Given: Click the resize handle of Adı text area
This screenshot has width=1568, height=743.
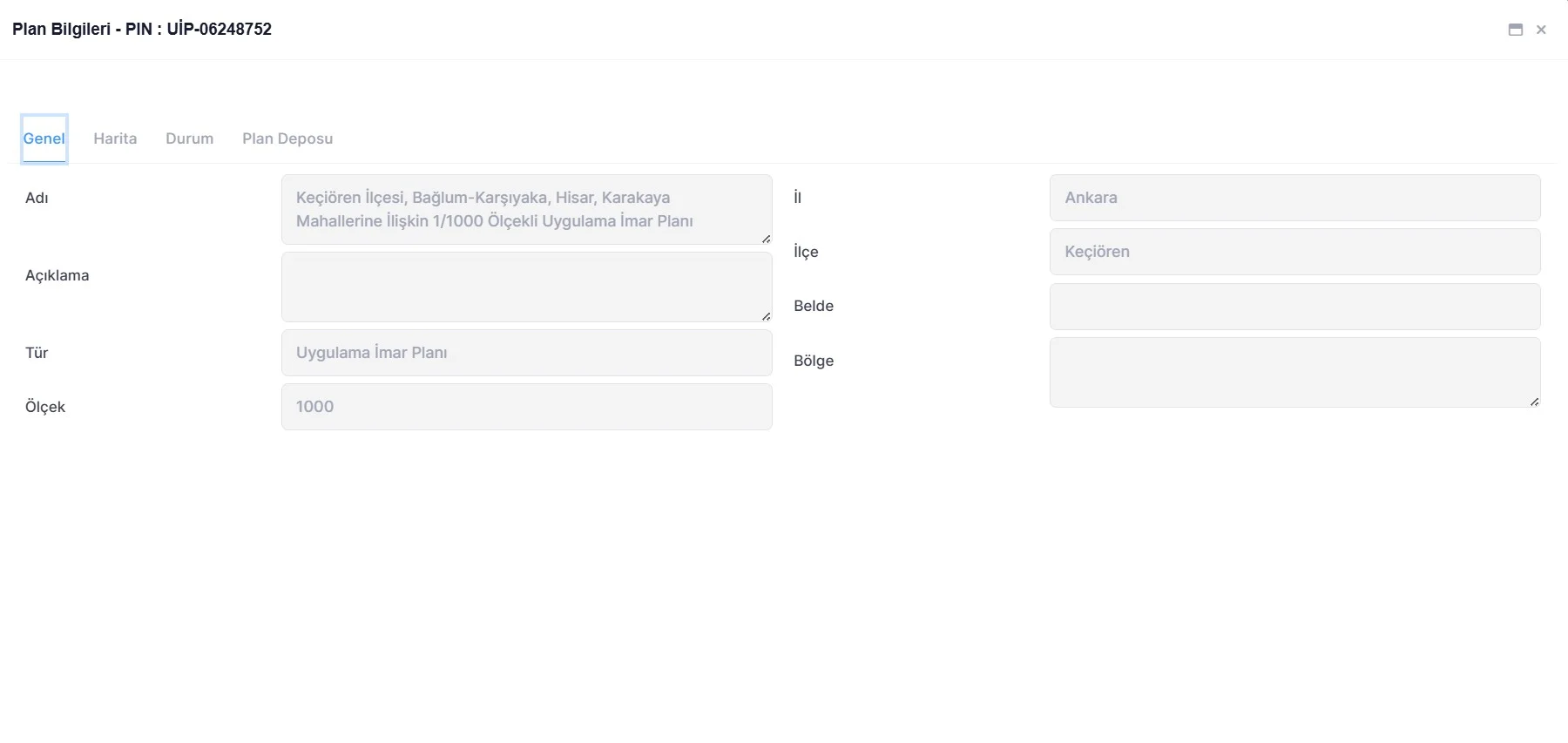Looking at the screenshot, I should click(x=766, y=239).
